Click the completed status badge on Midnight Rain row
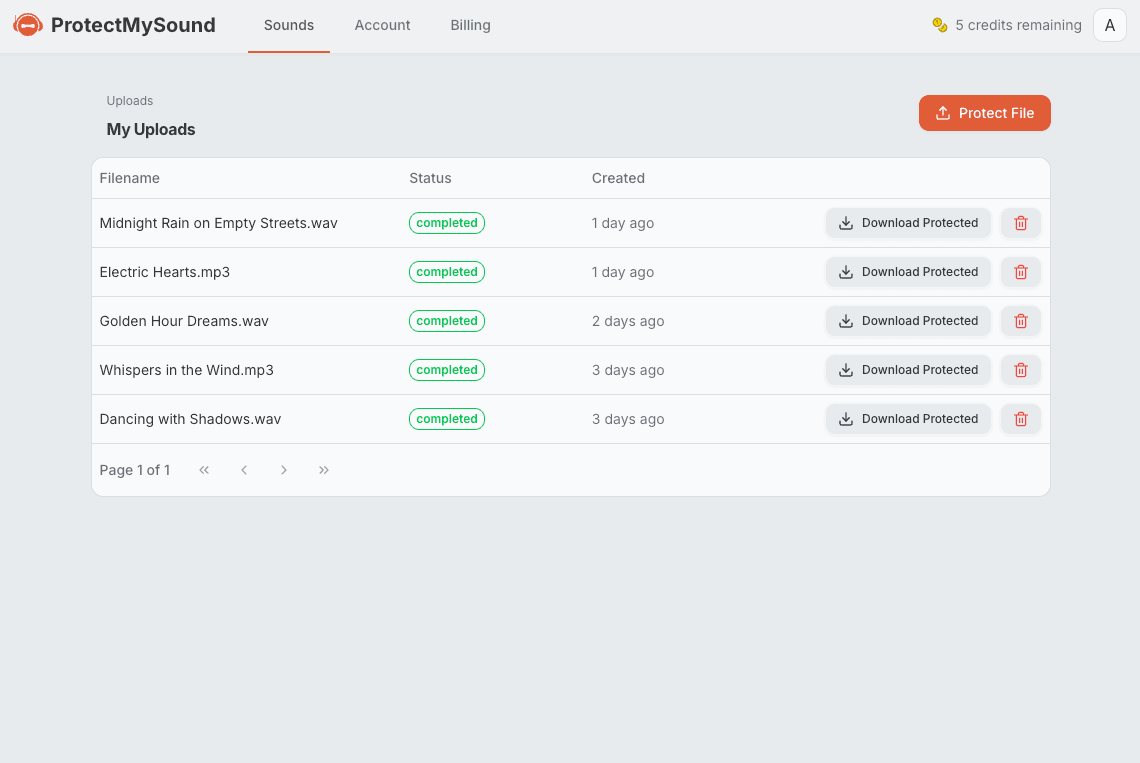1140x763 pixels. coord(447,222)
